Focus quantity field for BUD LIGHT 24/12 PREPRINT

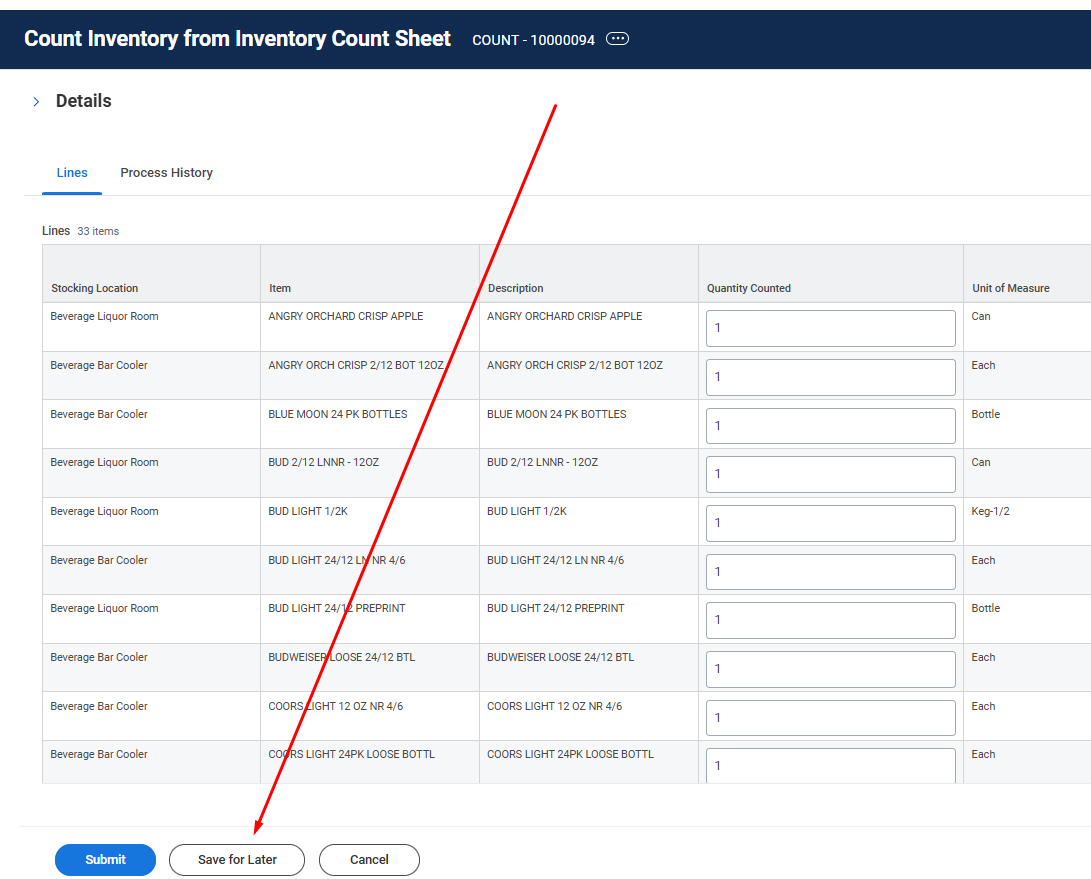[x=830, y=620]
